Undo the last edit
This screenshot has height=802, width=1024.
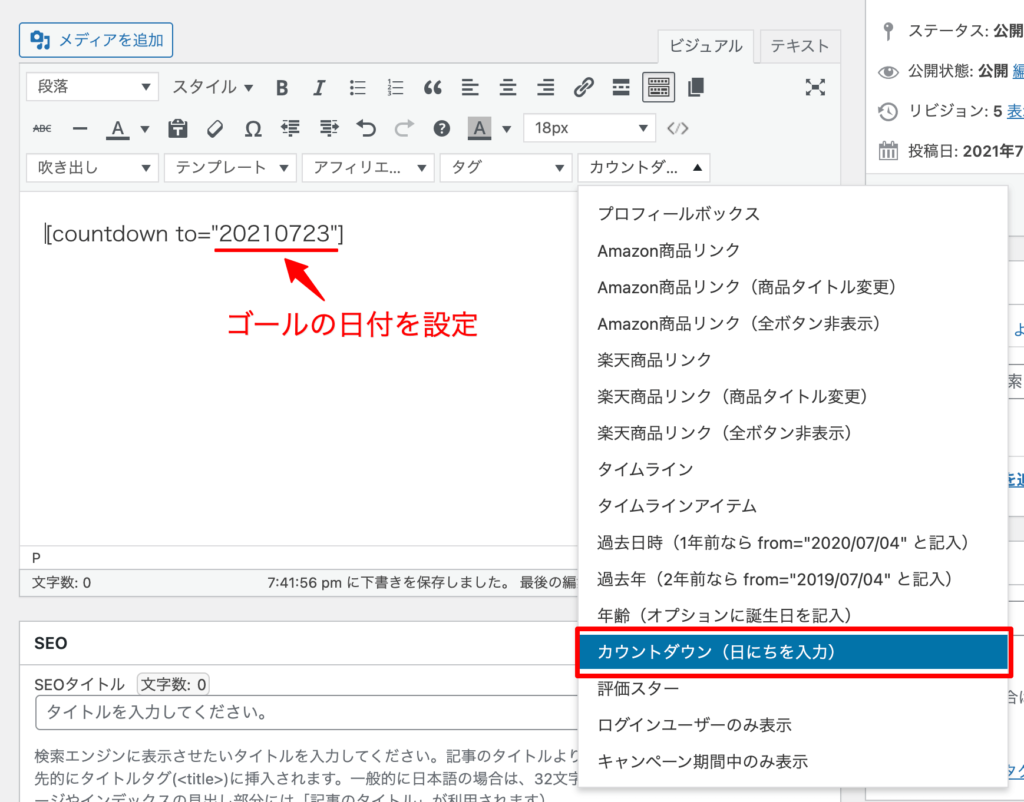366,129
